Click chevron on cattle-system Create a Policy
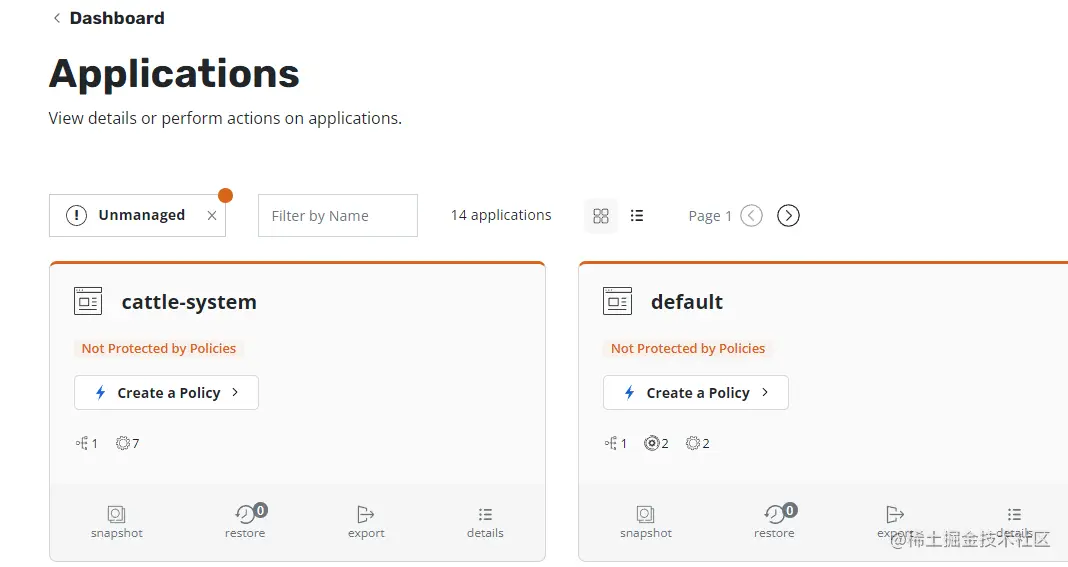 tap(235, 393)
